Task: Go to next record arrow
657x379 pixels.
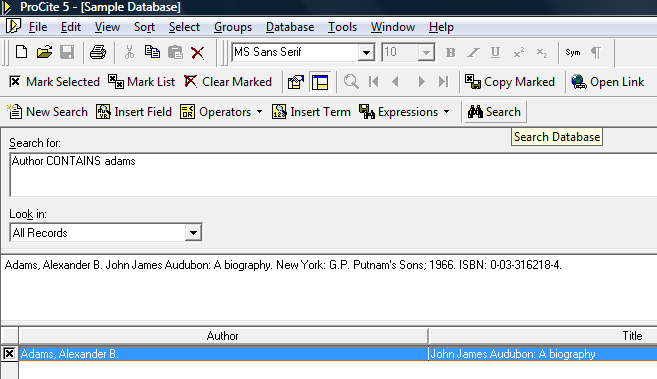Action: pos(422,81)
